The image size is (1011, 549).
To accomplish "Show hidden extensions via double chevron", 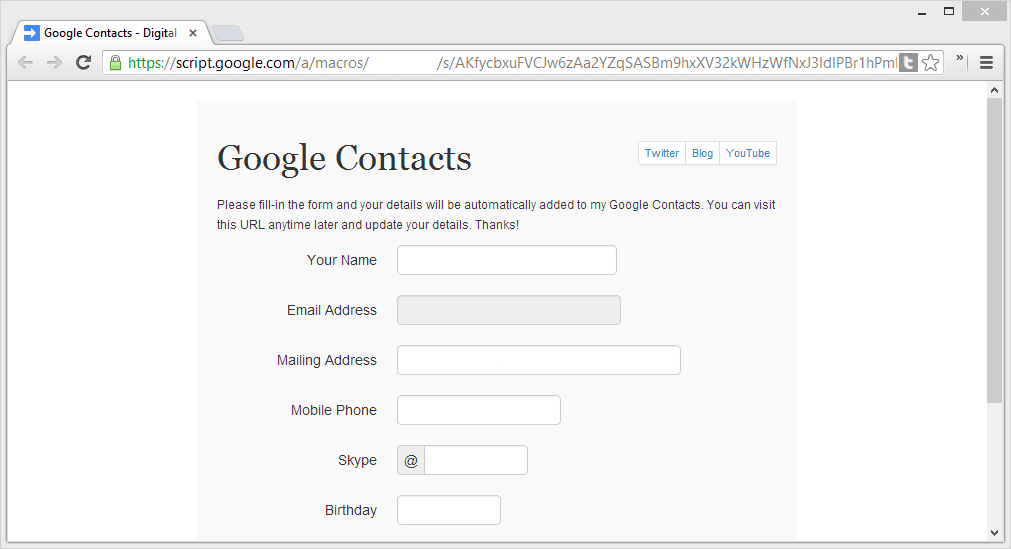I will [x=959, y=58].
